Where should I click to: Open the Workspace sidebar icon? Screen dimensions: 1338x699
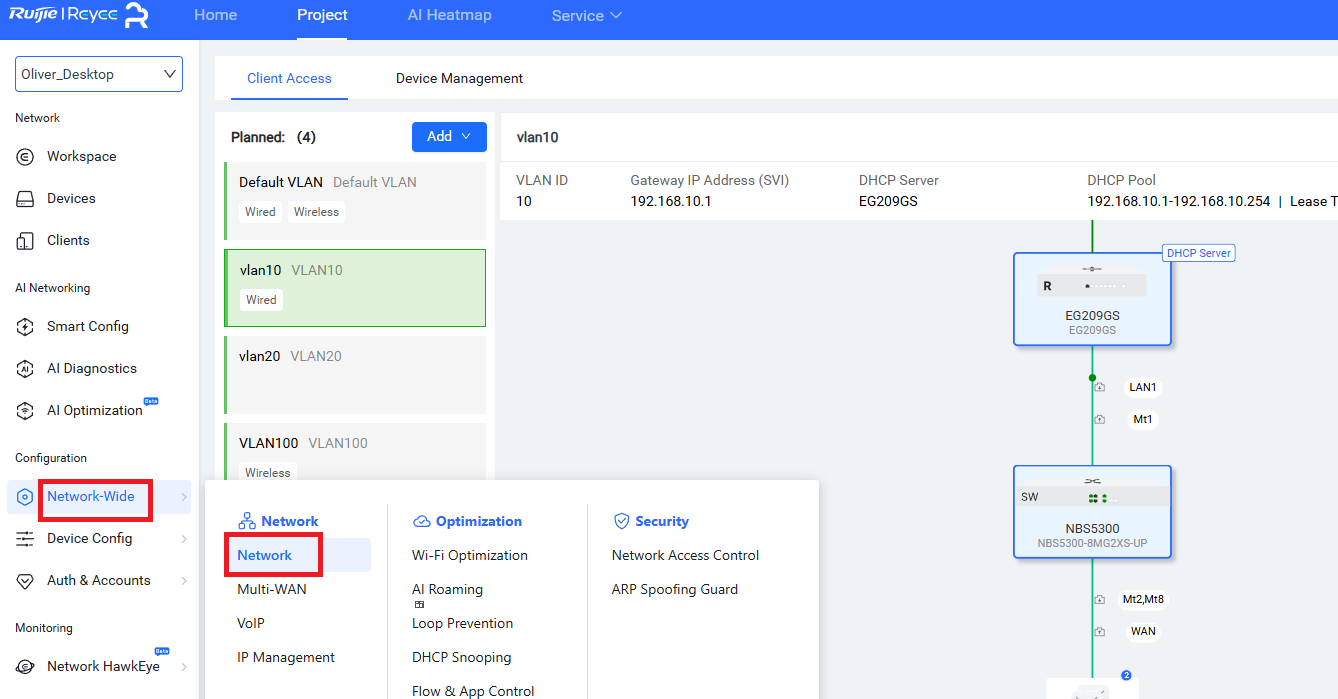tap(26, 157)
